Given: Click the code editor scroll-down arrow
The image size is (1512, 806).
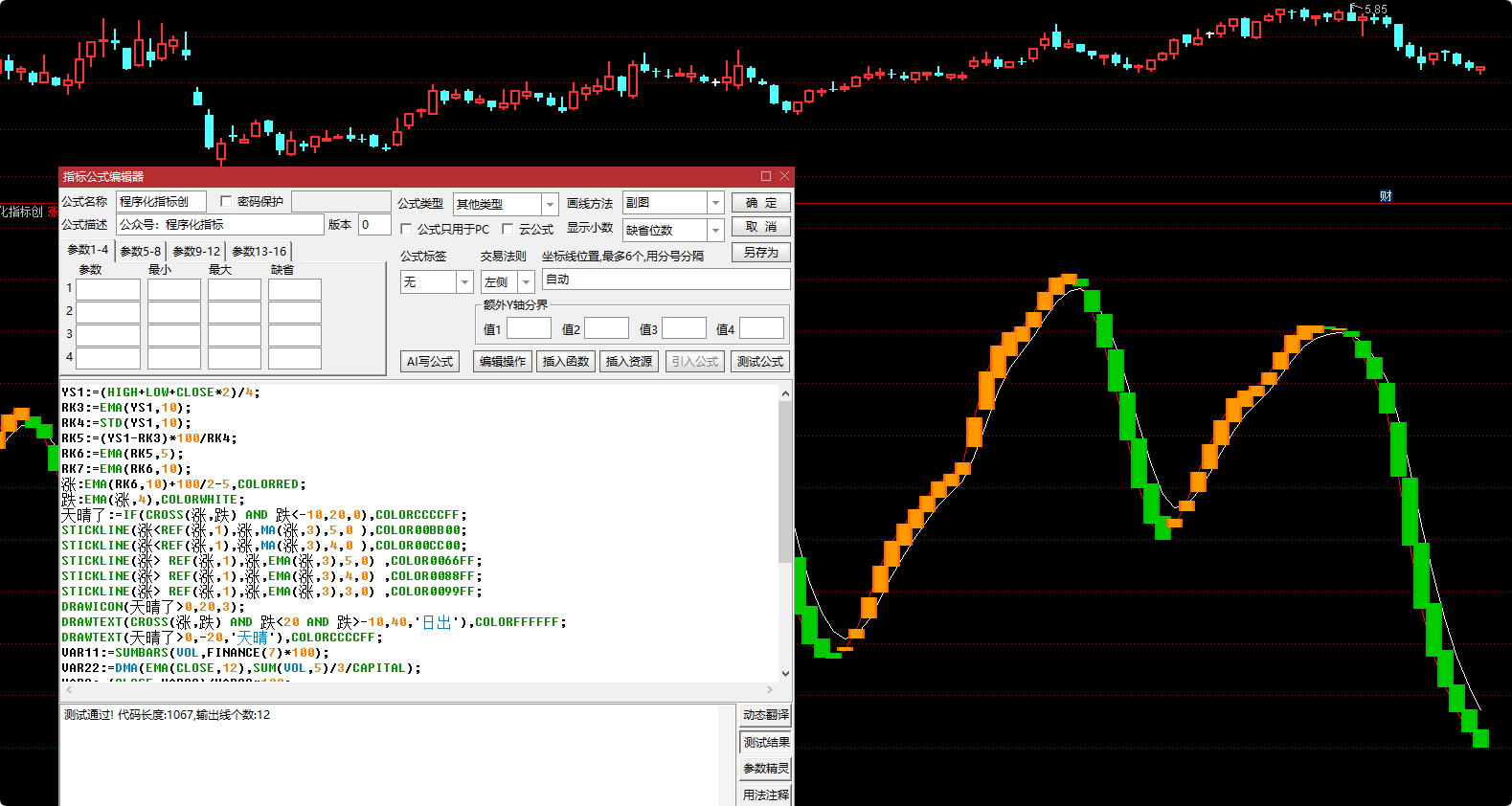Looking at the screenshot, I should 785,674.
